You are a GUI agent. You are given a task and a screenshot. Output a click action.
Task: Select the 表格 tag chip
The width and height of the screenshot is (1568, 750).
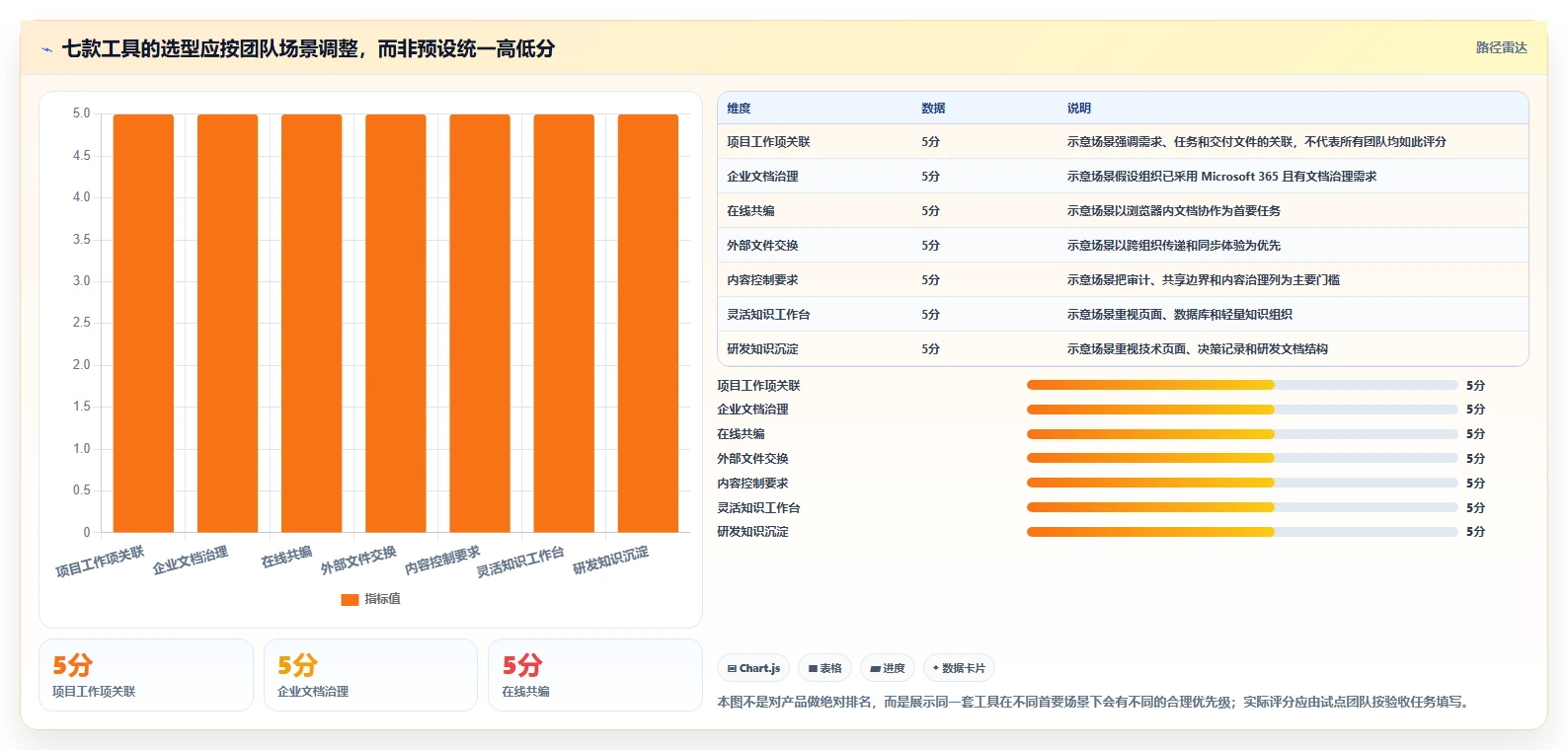(824, 668)
